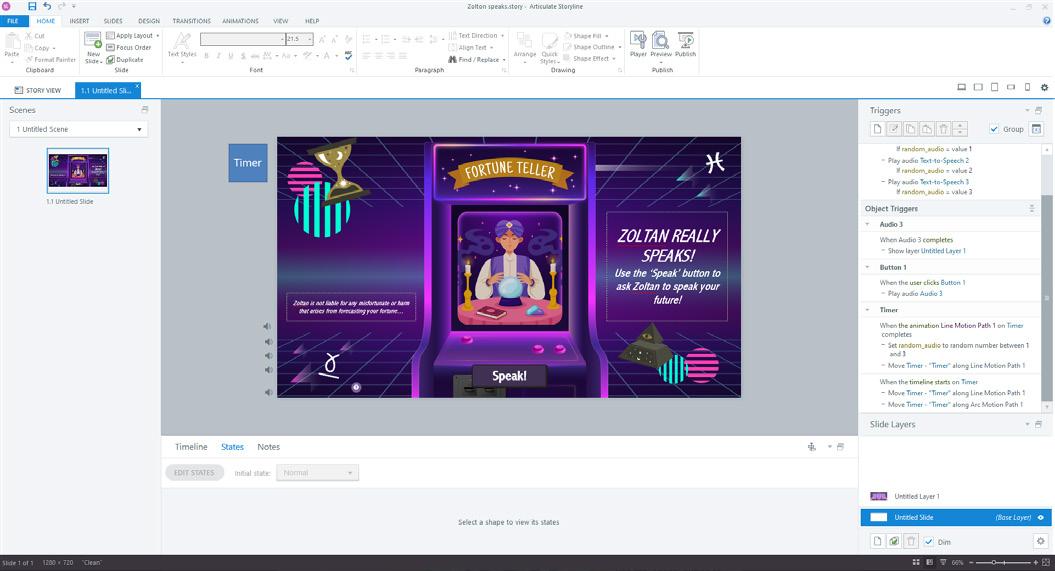Open the variables manager icon
Image resolution: width=1055 pixels, height=571 pixels.
[x=1036, y=129]
